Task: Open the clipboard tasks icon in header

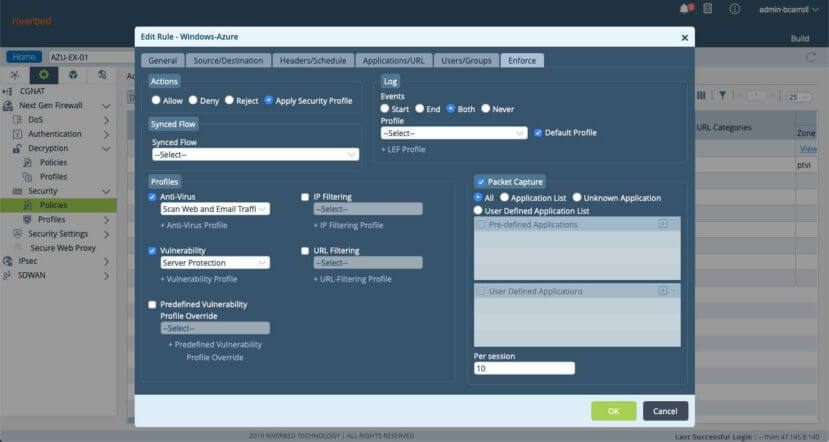Action: (x=708, y=9)
